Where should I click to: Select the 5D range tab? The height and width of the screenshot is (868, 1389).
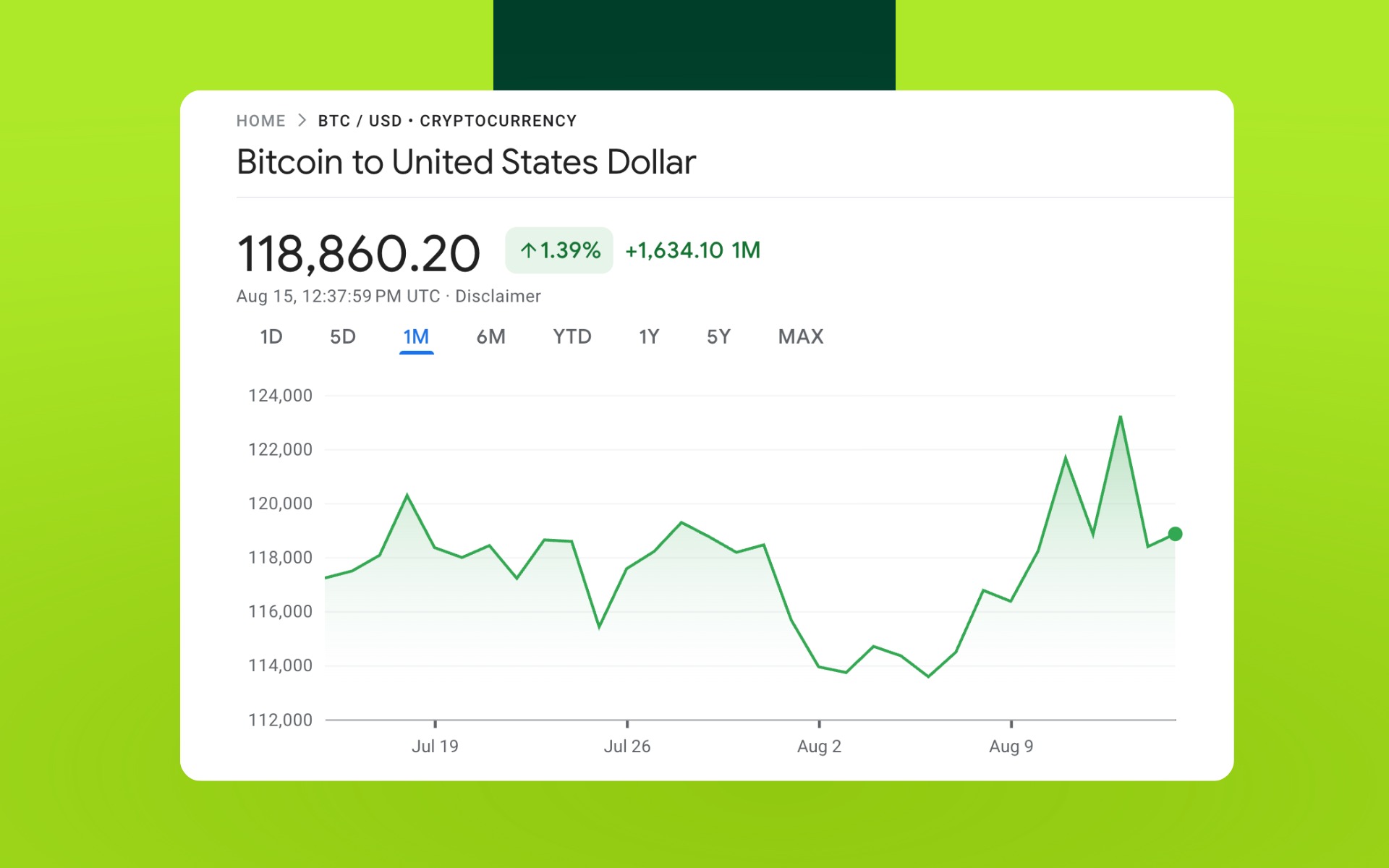[343, 337]
